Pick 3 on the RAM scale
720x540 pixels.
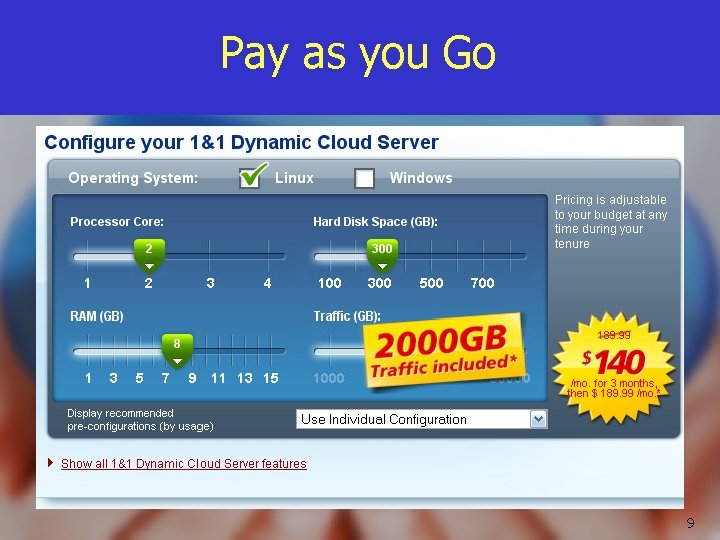point(113,378)
